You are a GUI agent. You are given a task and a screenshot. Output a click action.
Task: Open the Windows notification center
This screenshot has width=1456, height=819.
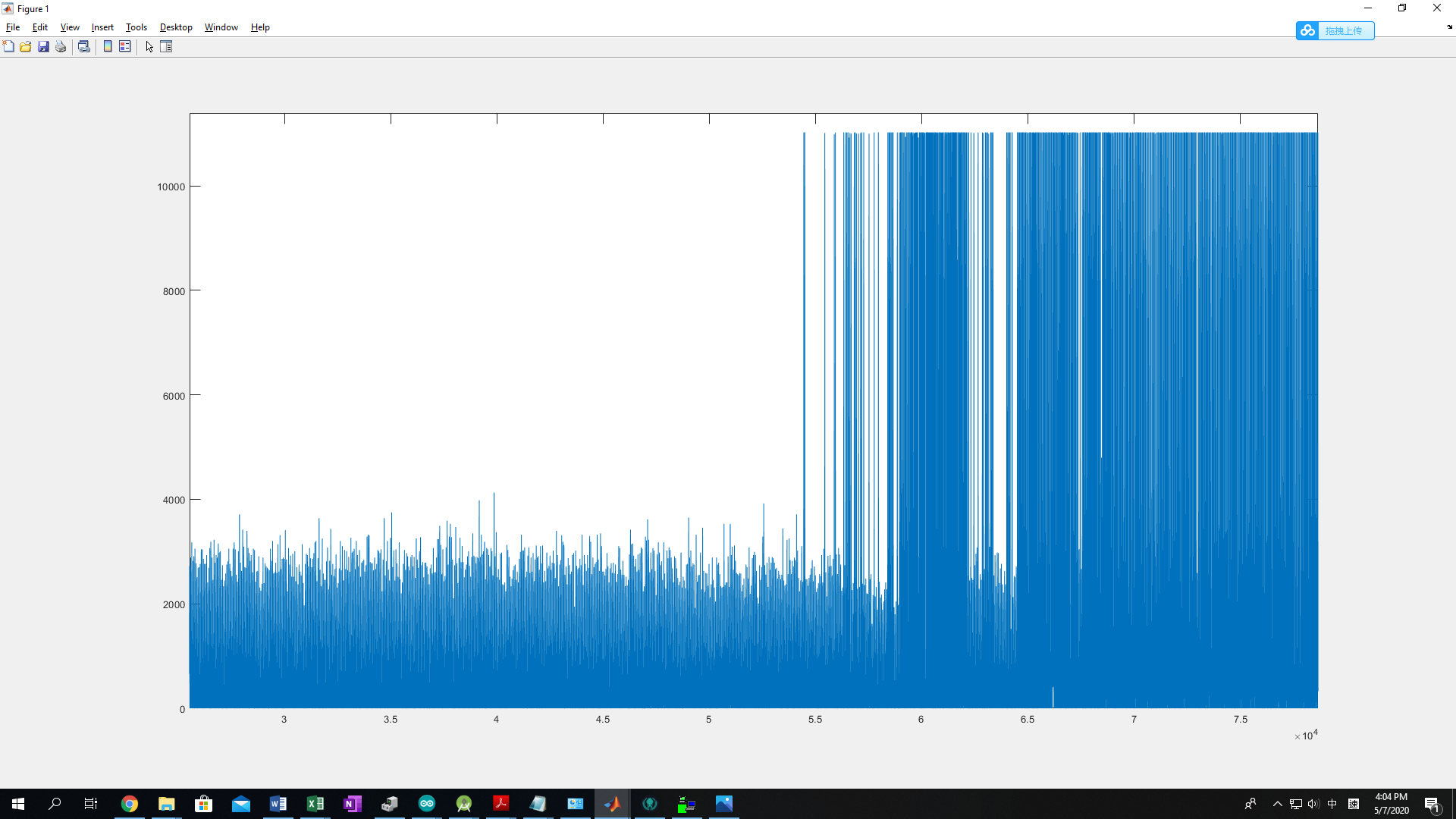1432,804
